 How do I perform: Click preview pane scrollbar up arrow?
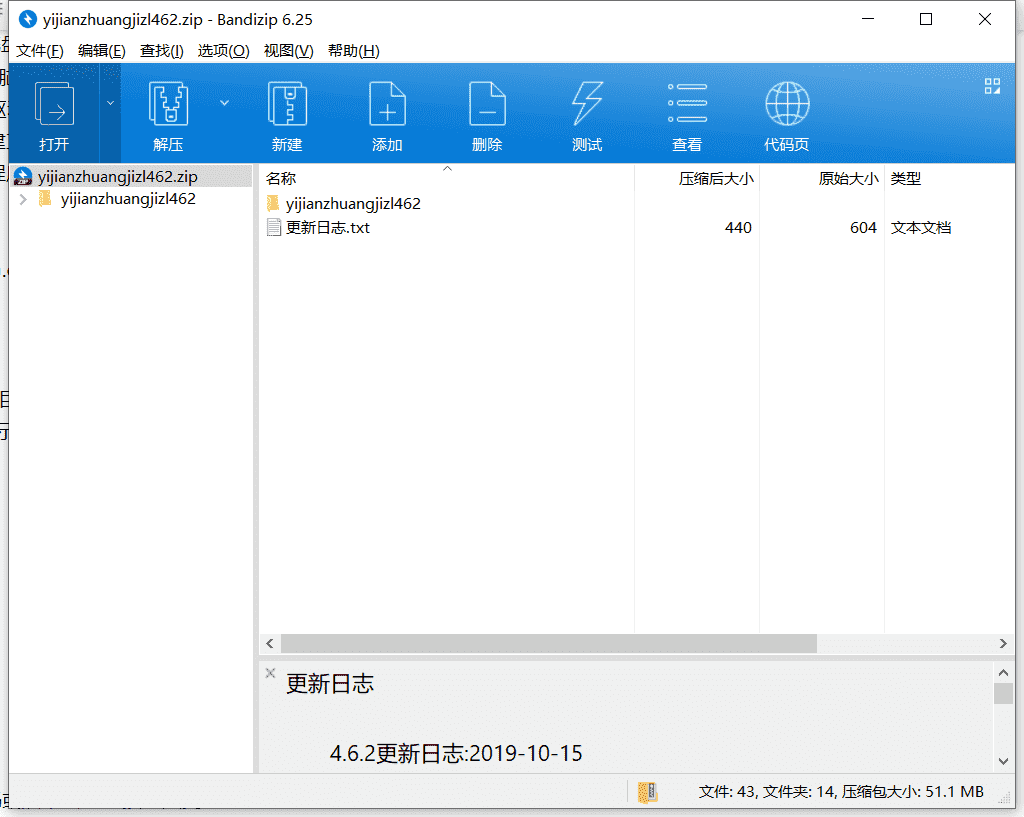(x=1004, y=672)
